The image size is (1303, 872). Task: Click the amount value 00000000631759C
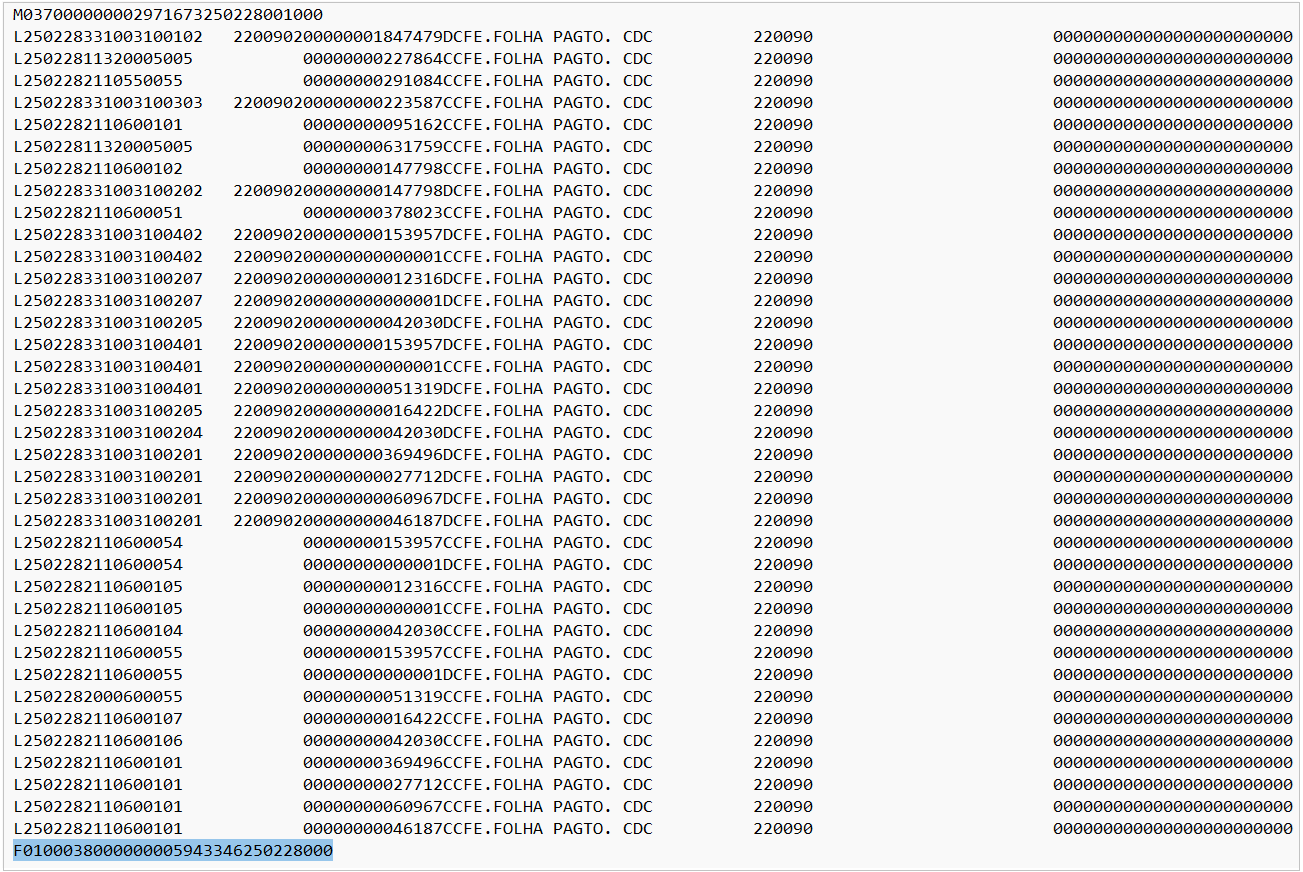pos(377,147)
